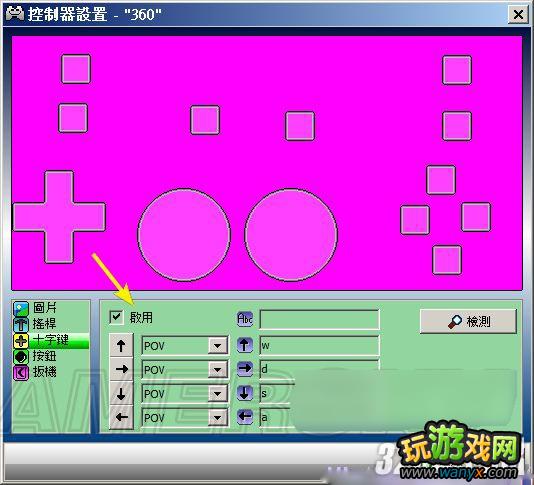Viewport: 534px width, 485px height.
Task: Expand the POV dropdown for right direction
Action: 218,370
